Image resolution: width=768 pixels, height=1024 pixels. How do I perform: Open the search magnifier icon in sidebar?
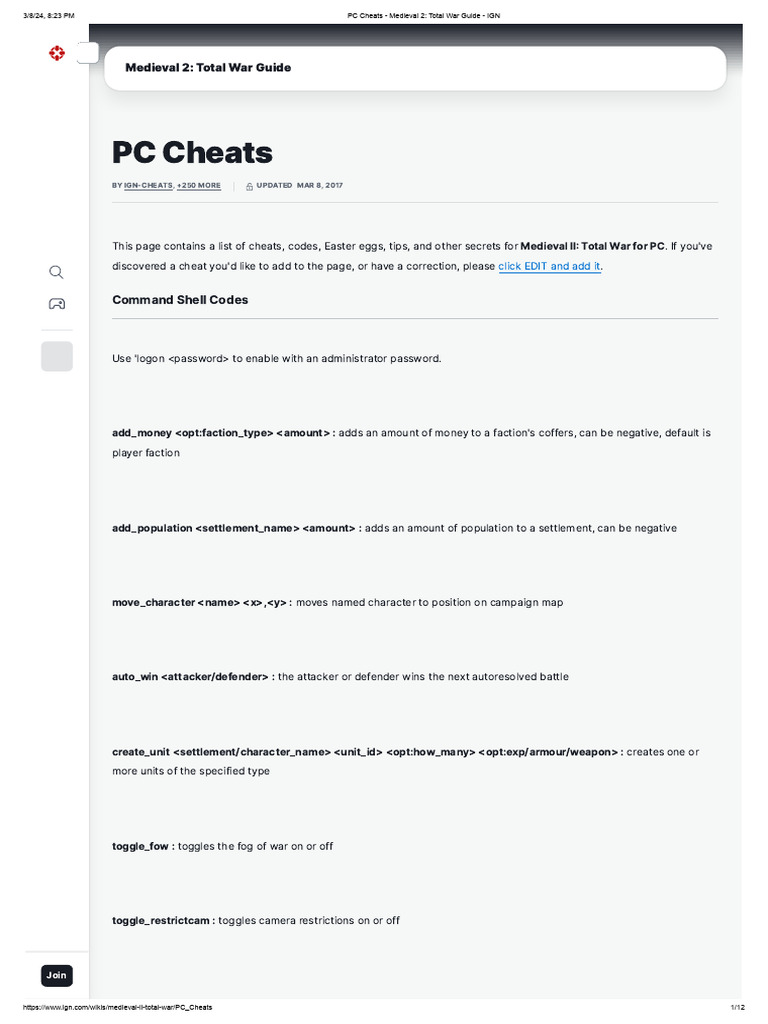(x=56, y=272)
